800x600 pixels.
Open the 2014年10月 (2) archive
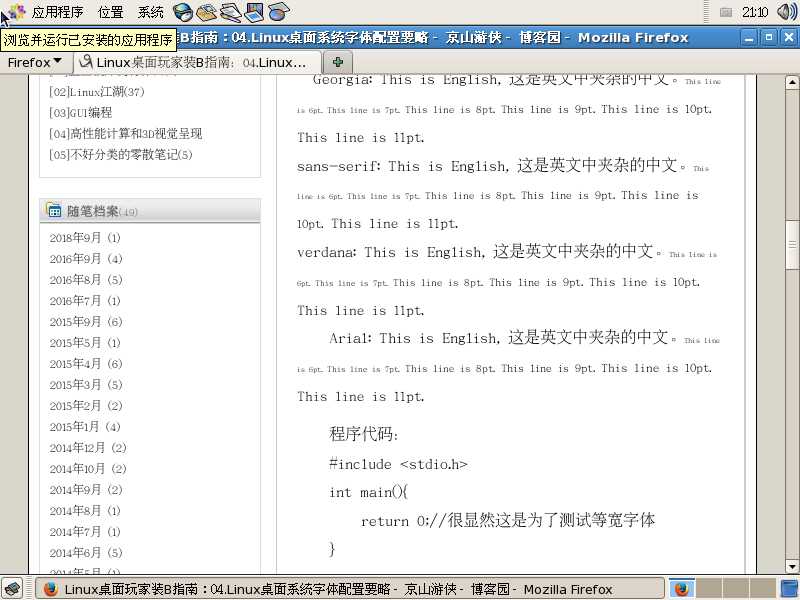(88, 468)
